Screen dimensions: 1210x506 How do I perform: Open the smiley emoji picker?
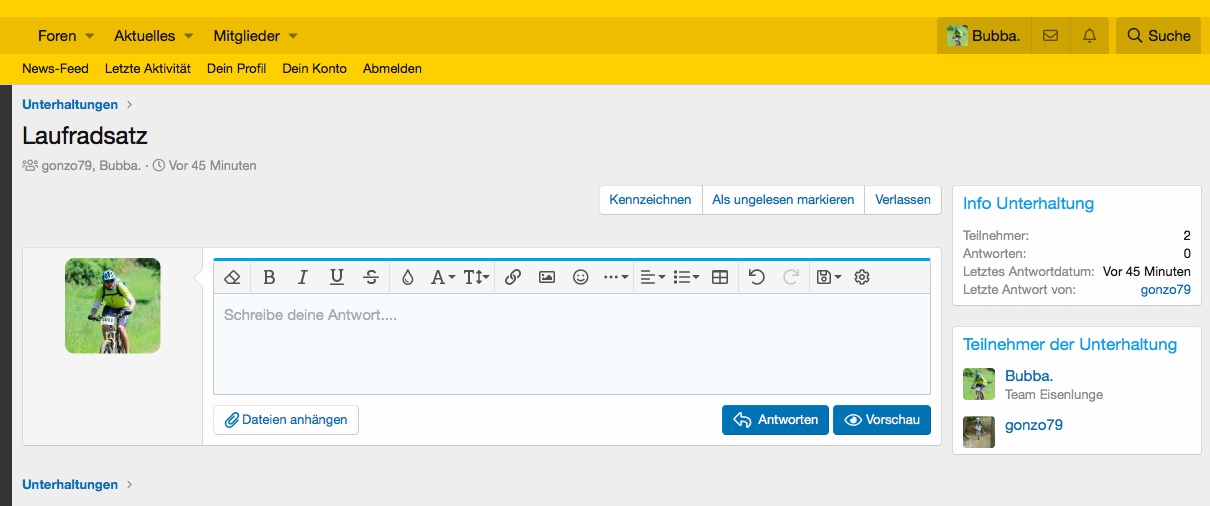pyautogui.click(x=581, y=277)
